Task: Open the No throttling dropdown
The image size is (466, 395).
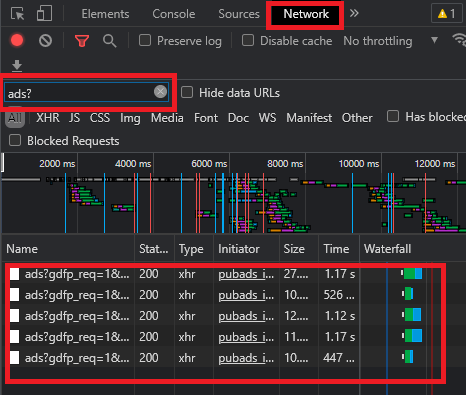Action: click(x=391, y=41)
